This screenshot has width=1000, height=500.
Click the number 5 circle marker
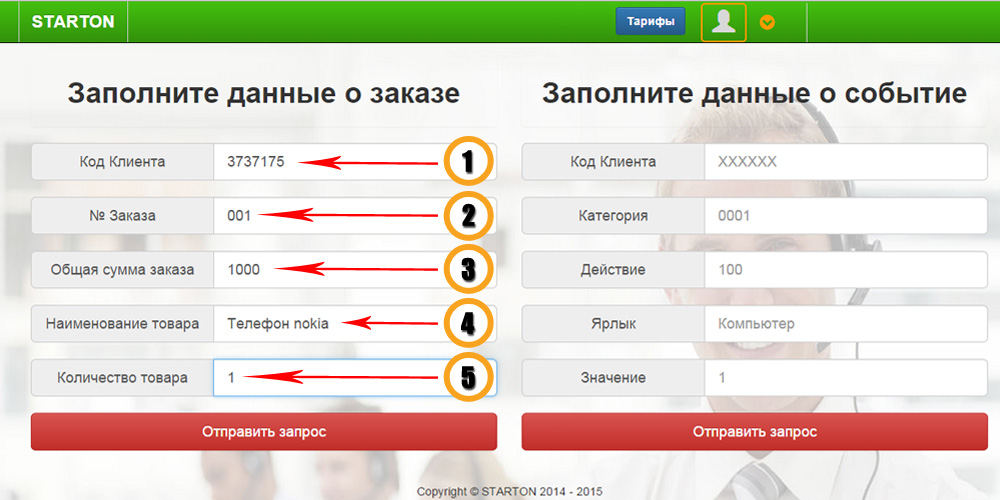(468, 378)
